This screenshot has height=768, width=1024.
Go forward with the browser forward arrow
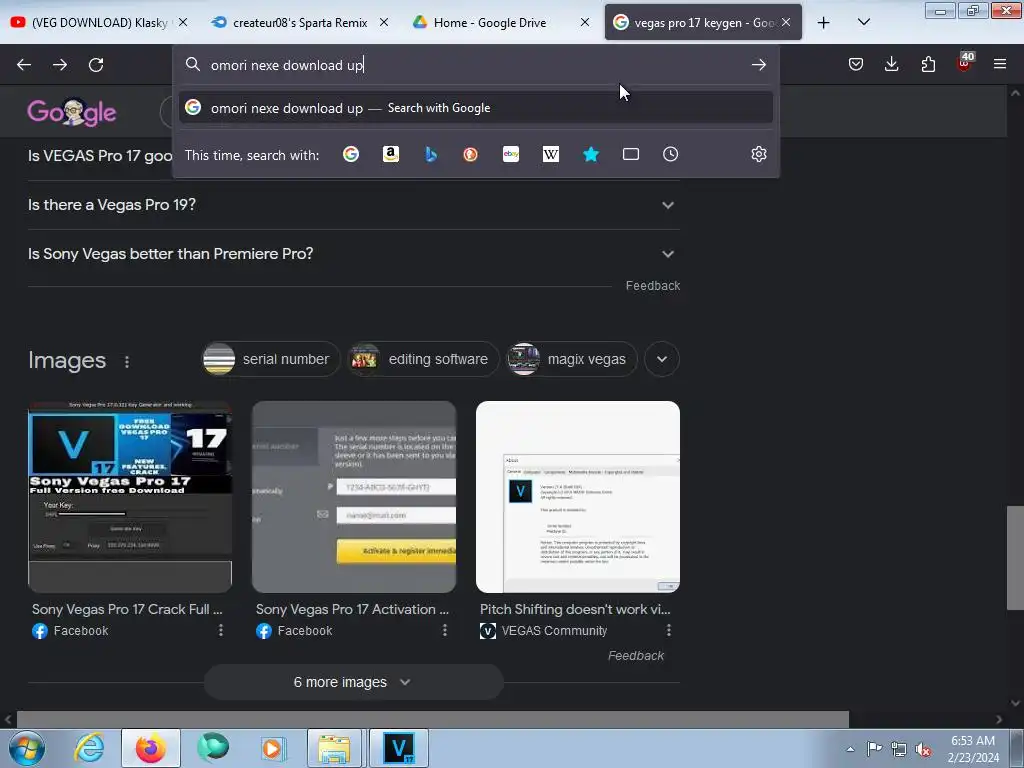[x=60, y=65]
